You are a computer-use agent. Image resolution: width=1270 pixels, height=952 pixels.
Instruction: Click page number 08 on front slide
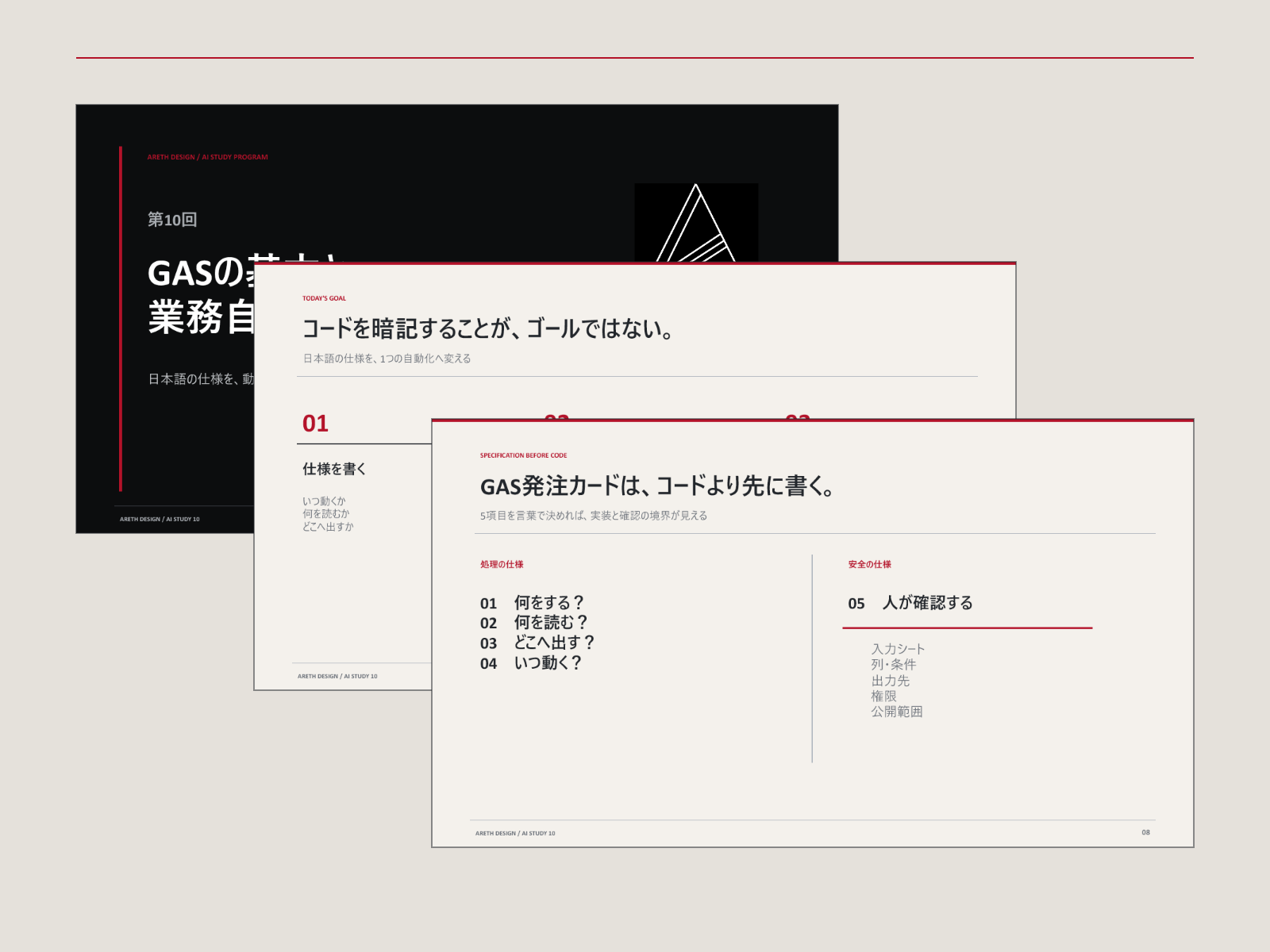coord(1145,832)
